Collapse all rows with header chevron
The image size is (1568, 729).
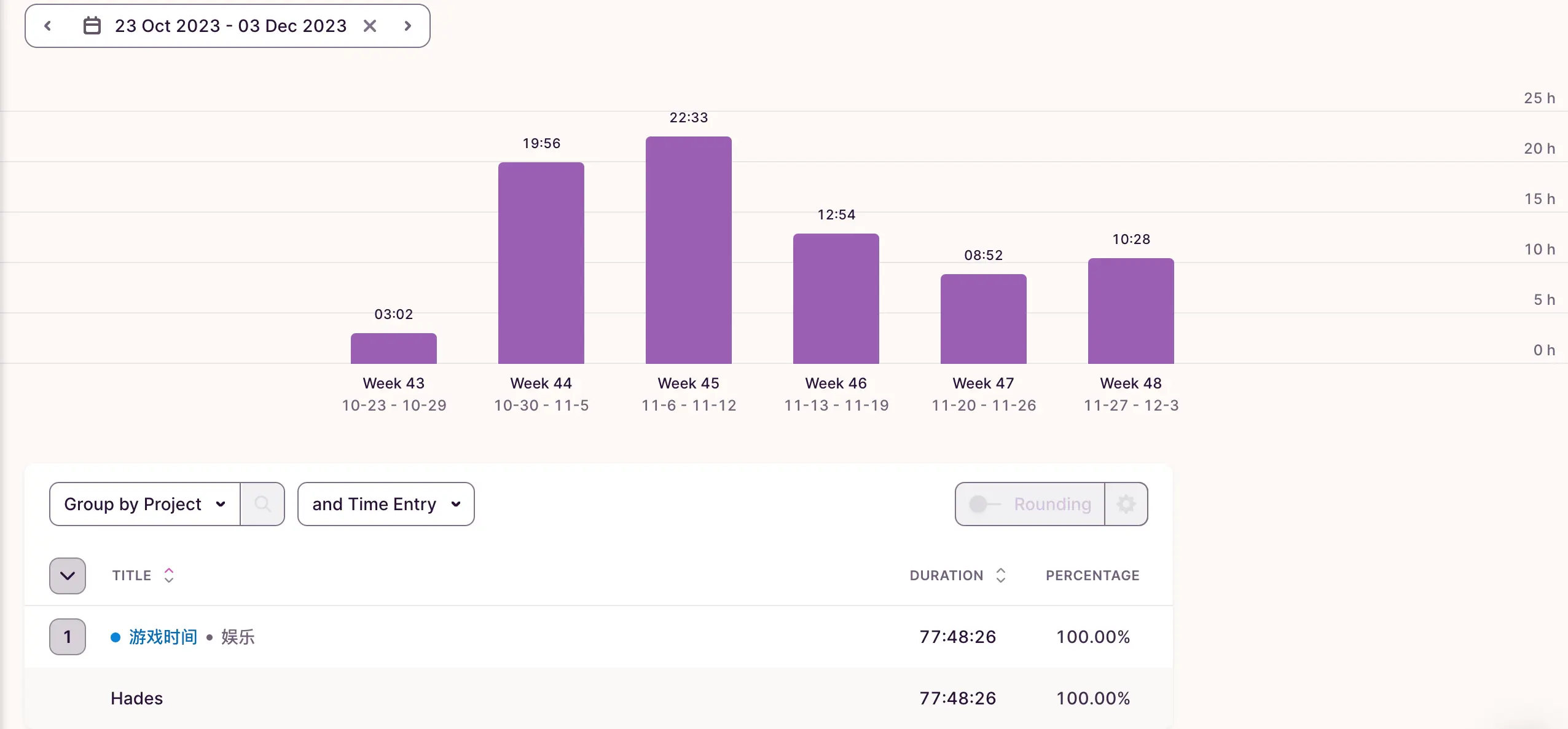tap(68, 576)
